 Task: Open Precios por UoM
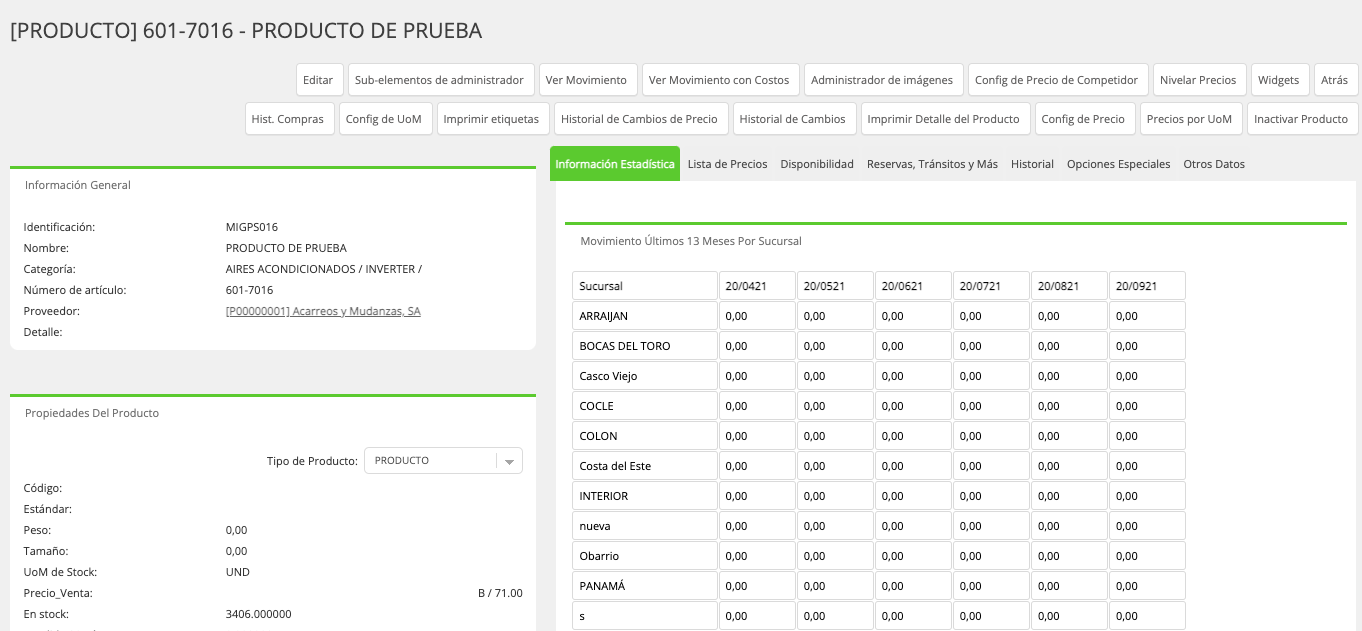1189,119
